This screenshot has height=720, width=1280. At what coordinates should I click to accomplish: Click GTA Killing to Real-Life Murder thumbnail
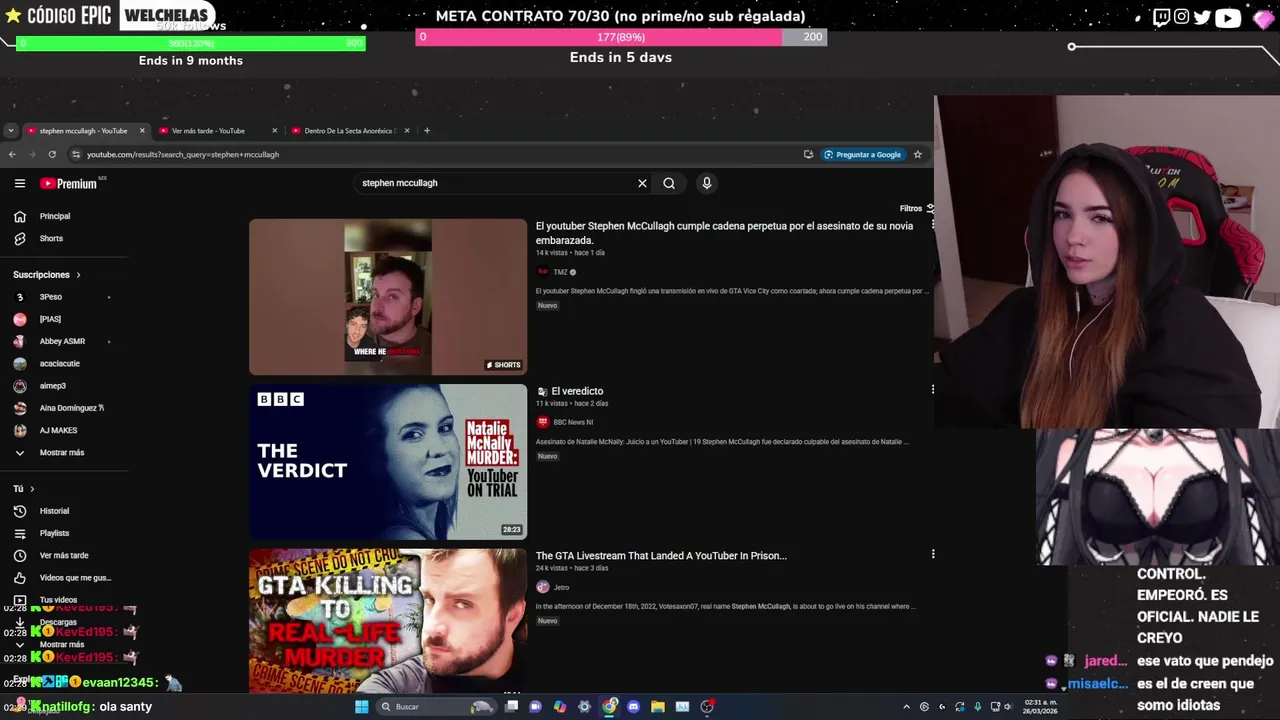tap(388, 620)
